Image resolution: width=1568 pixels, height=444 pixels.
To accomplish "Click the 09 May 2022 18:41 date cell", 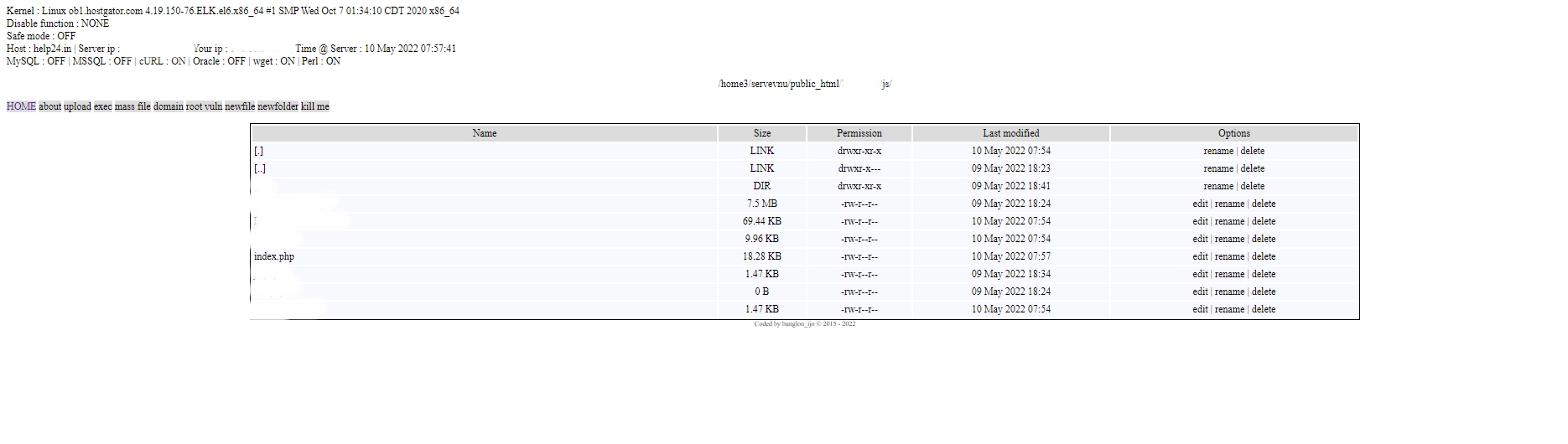I will coord(1011,186).
